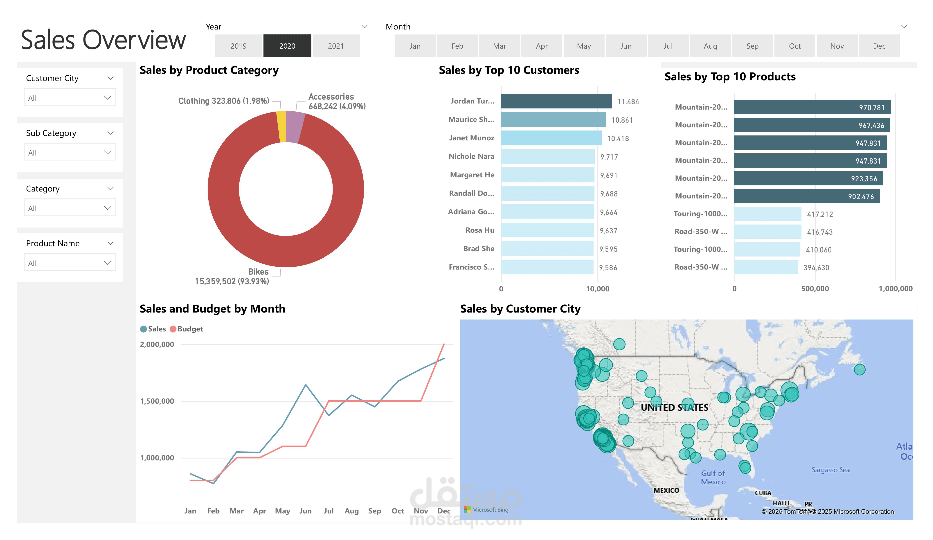Filter by Apr in Month slicer

(x=541, y=46)
